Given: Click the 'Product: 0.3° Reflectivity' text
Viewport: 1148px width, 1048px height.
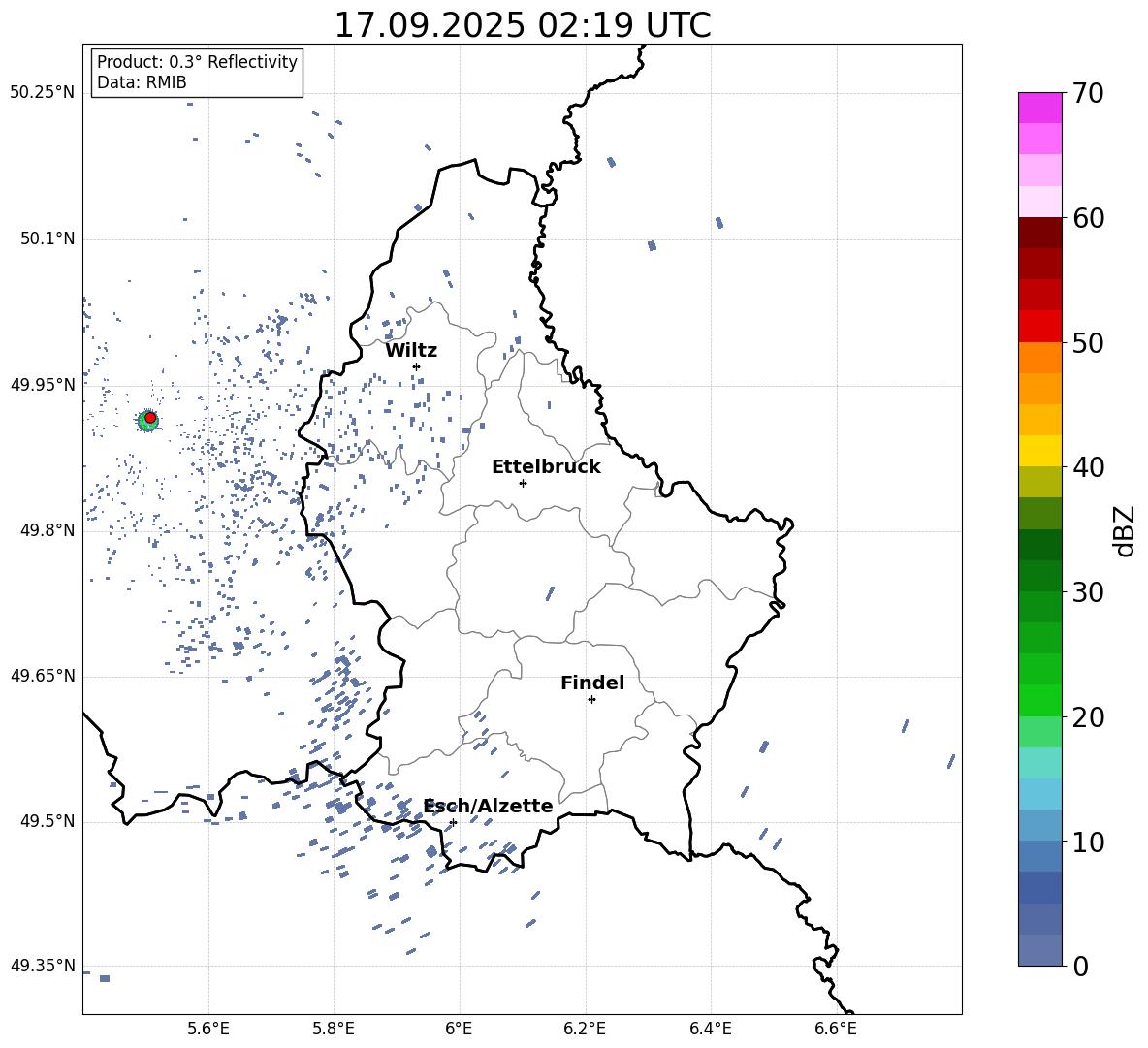Looking at the screenshot, I should 197,62.
